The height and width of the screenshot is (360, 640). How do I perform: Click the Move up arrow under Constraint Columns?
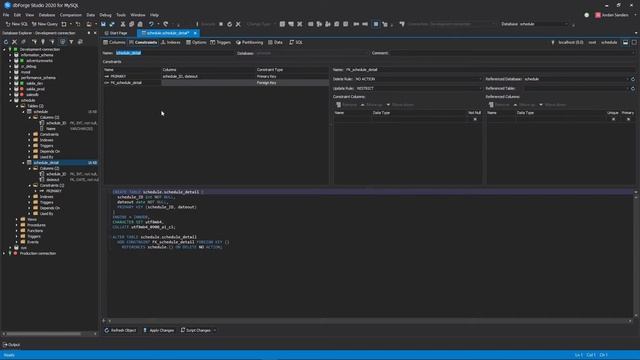(x=362, y=105)
